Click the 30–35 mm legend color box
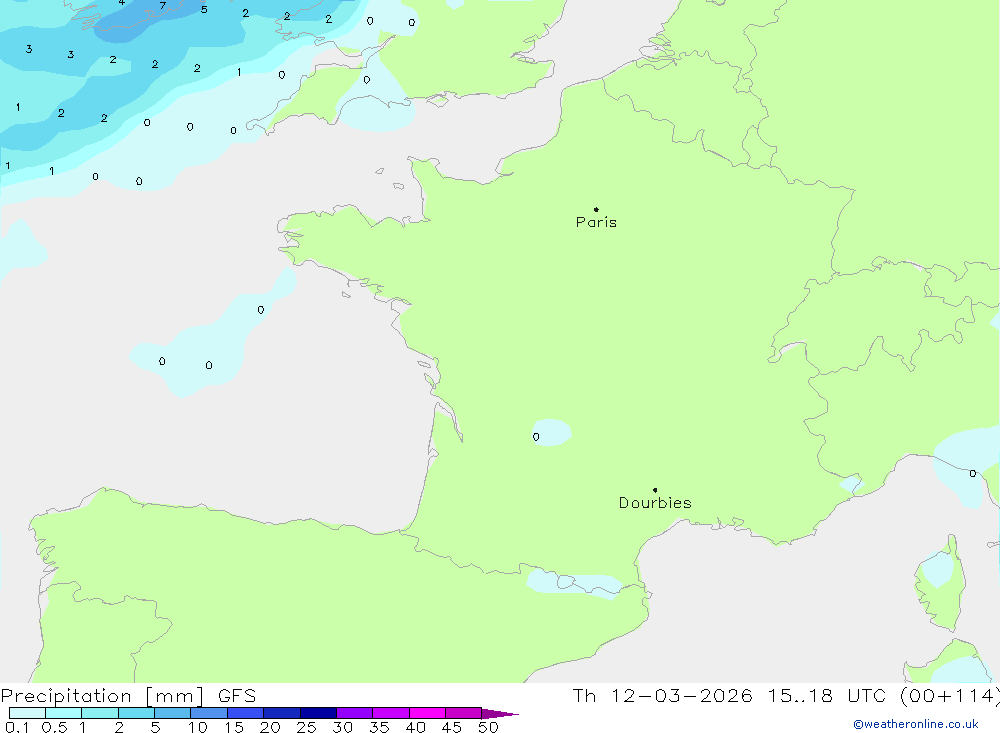 click(x=355, y=713)
